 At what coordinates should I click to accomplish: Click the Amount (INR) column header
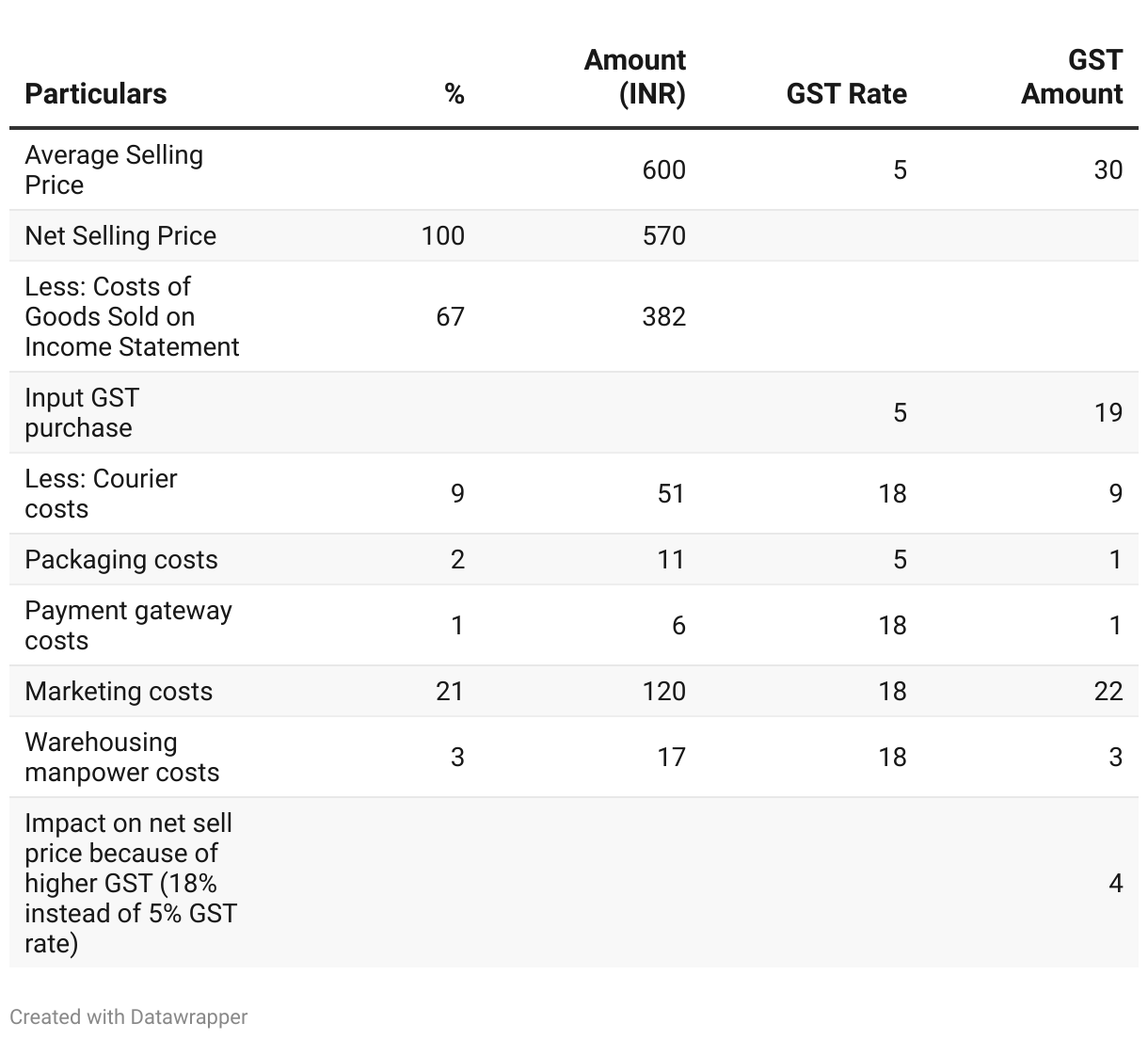(635, 76)
